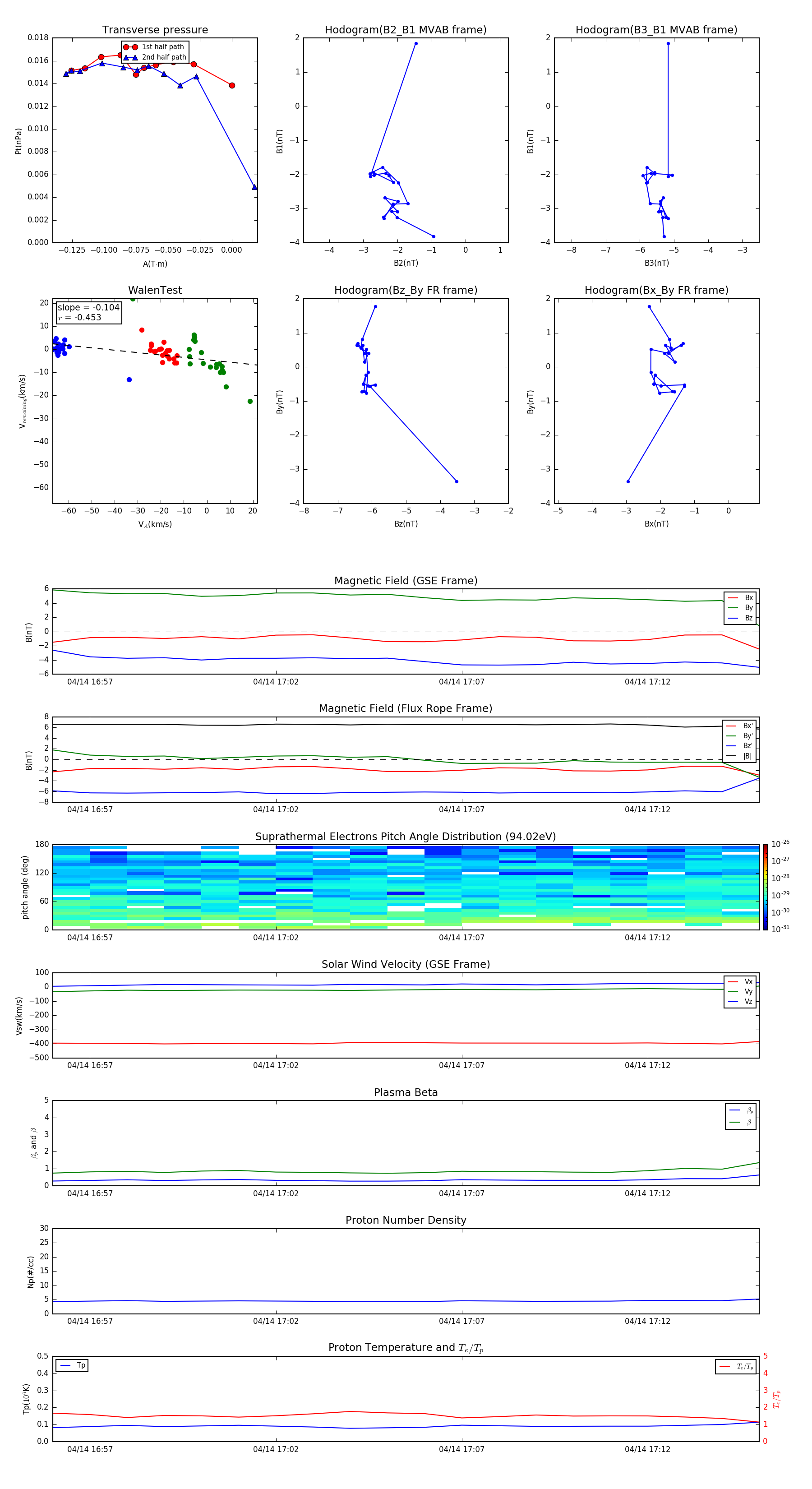Click the Suprathermal Electrons Pitch Angle Distribution title

[406, 837]
